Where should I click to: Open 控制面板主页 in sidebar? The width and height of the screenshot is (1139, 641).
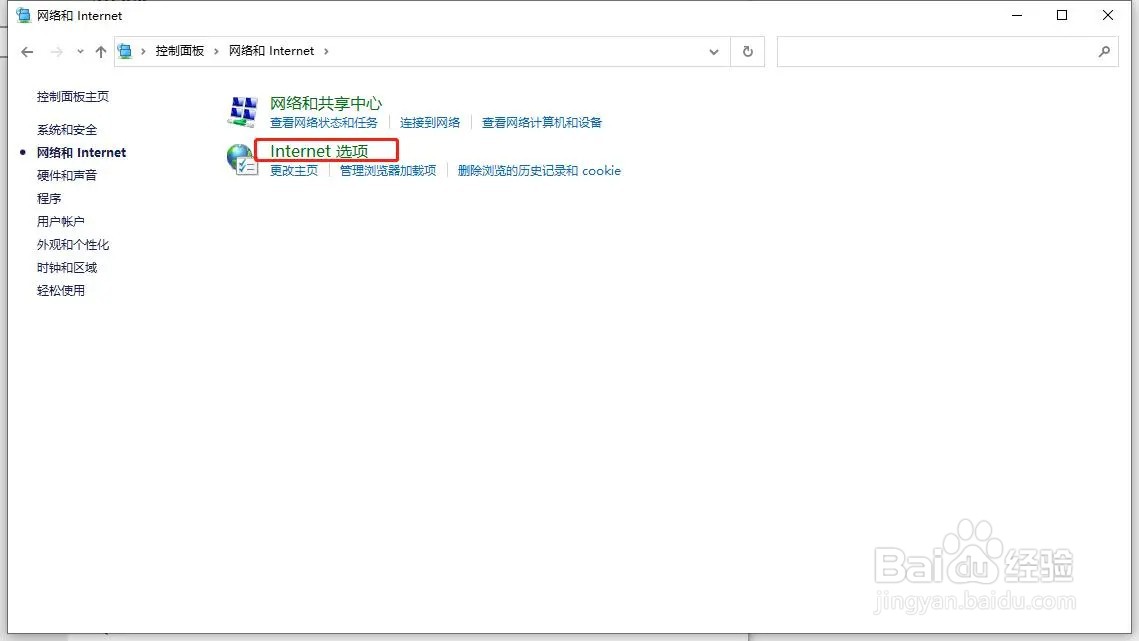[x=73, y=97]
